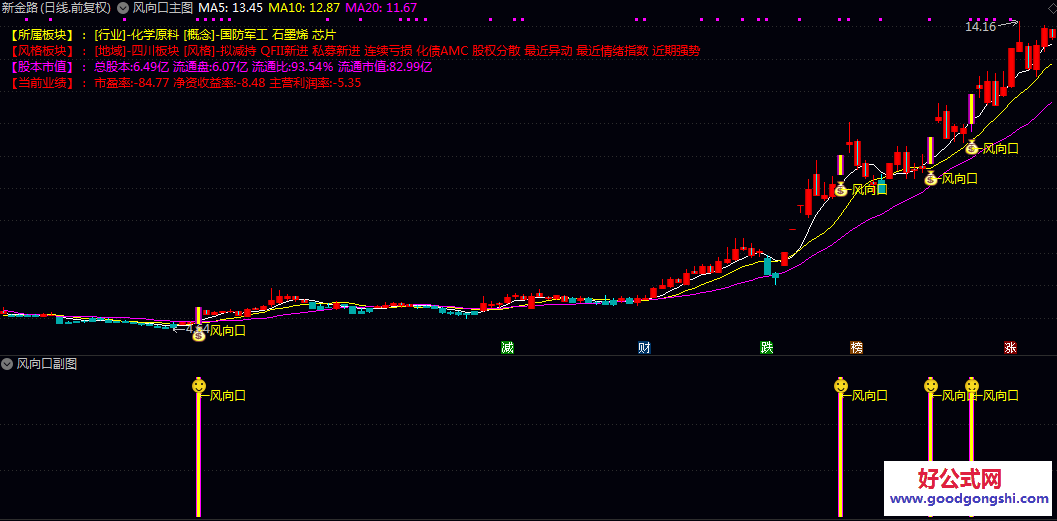Select the second money bag marker from left

(841, 189)
